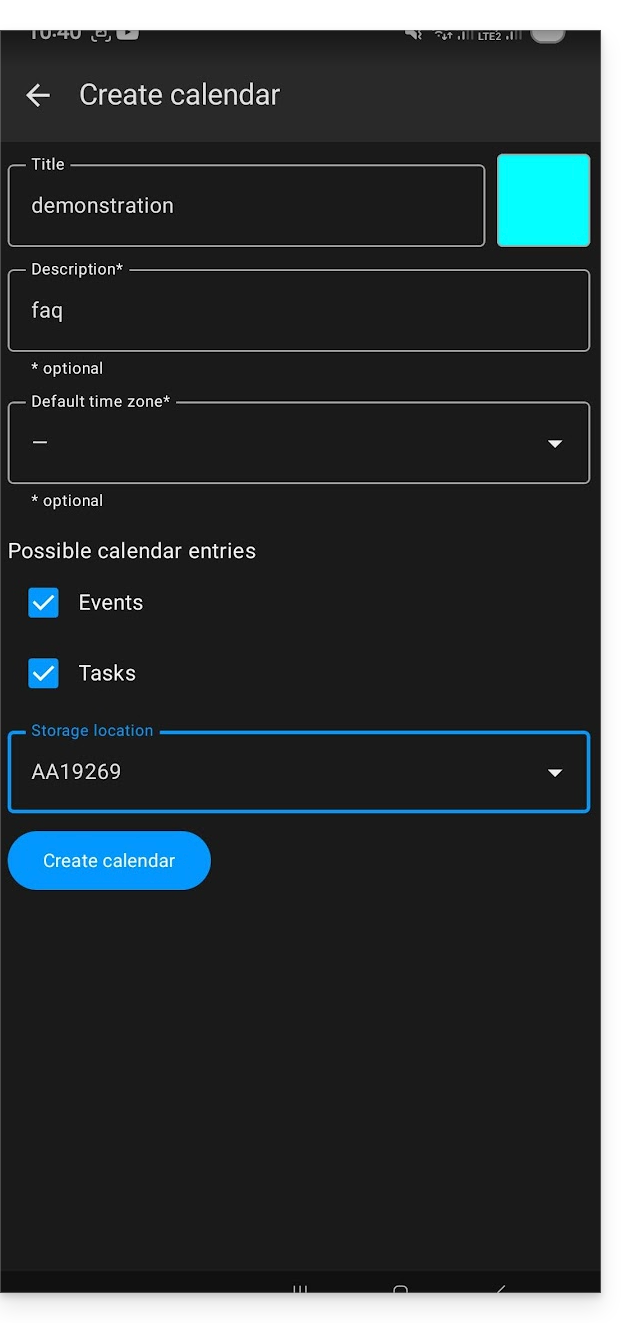Tap the Android back navigation button
The width and height of the screenshot is (631, 1323).
500,1290
